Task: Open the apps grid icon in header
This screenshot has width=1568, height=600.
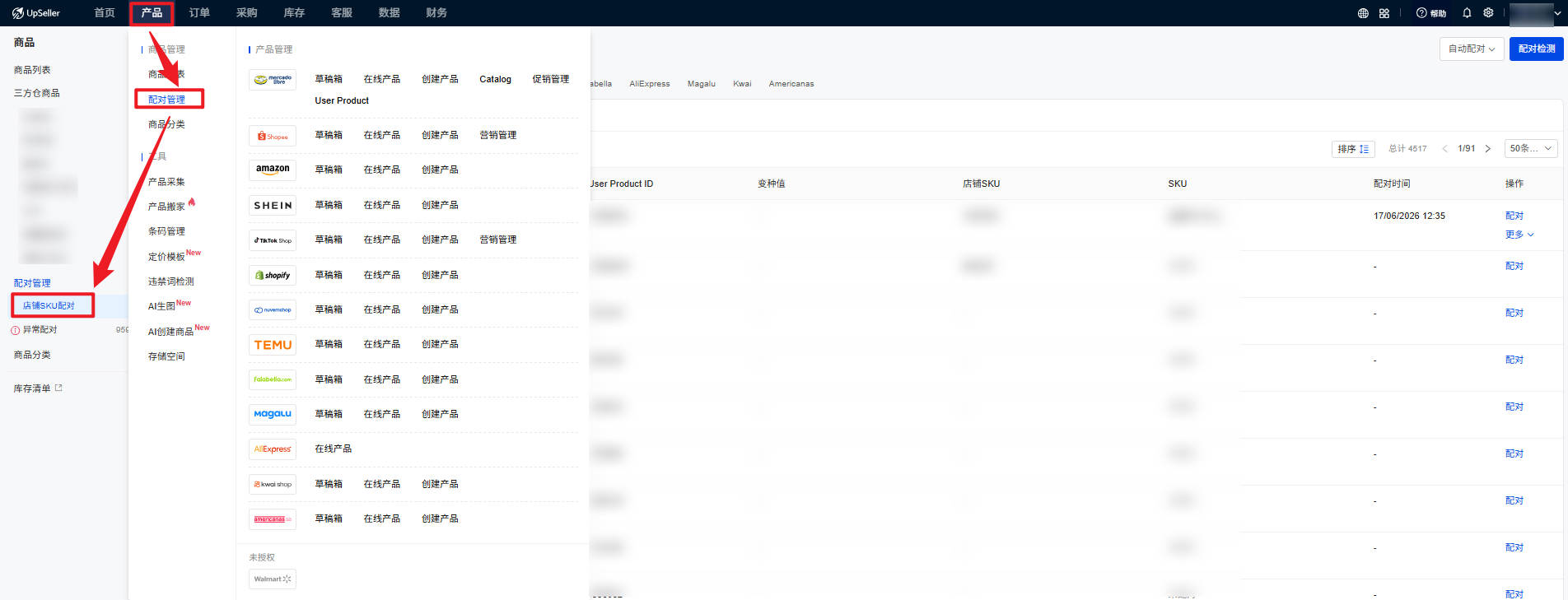Action: pyautogui.click(x=1384, y=13)
